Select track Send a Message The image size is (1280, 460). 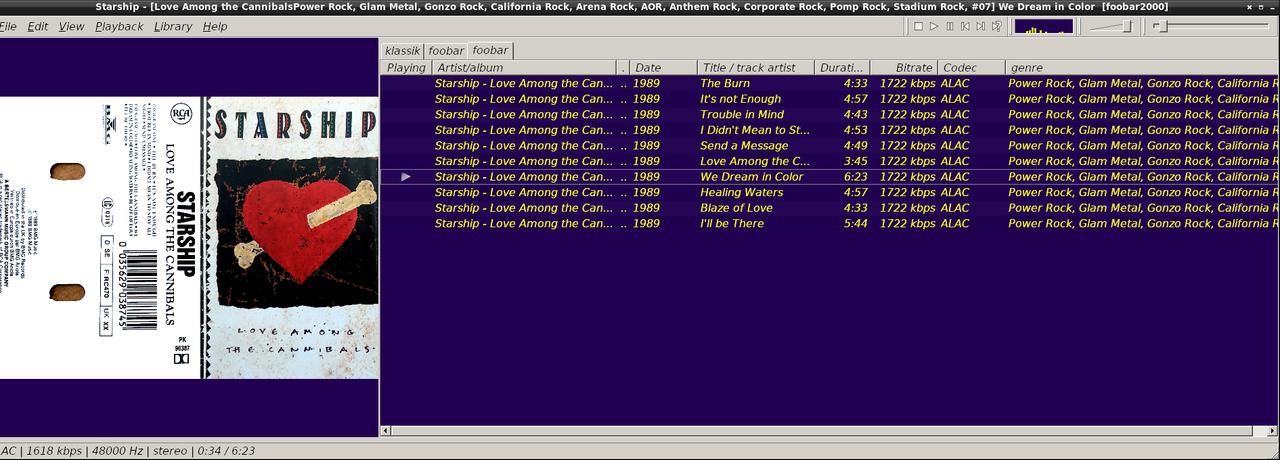coord(830,146)
